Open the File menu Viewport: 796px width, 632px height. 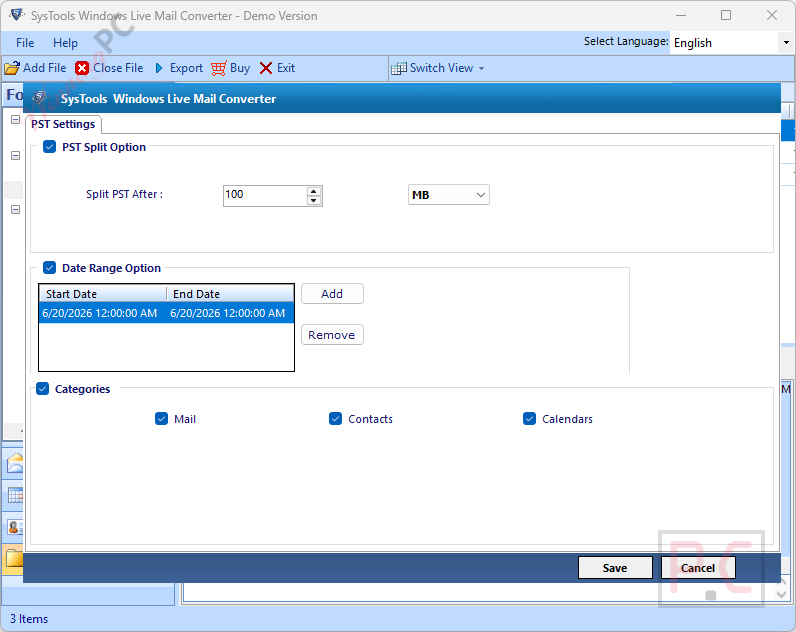click(25, 43)
